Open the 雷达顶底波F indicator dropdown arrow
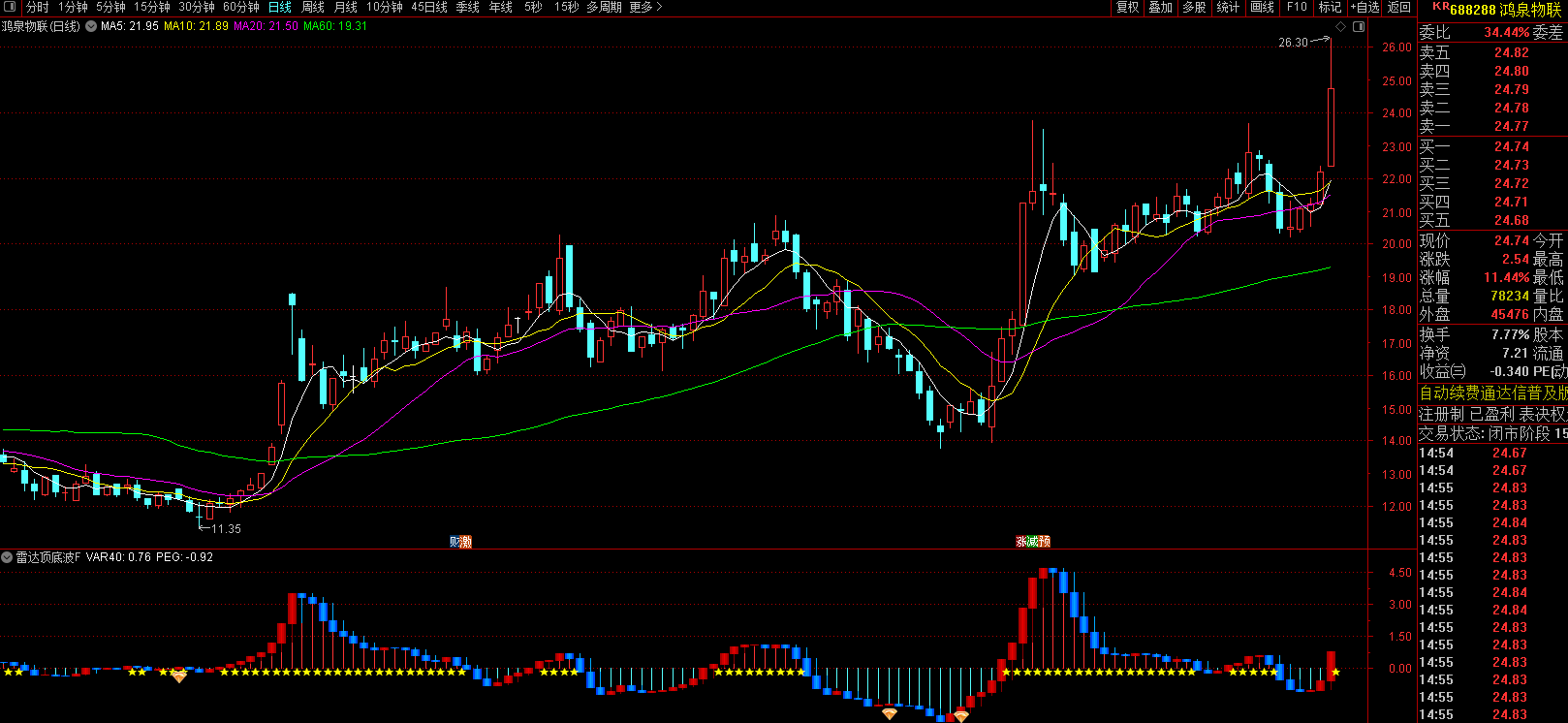This screenshot has width=1568, height=723. tap(8, 557)
